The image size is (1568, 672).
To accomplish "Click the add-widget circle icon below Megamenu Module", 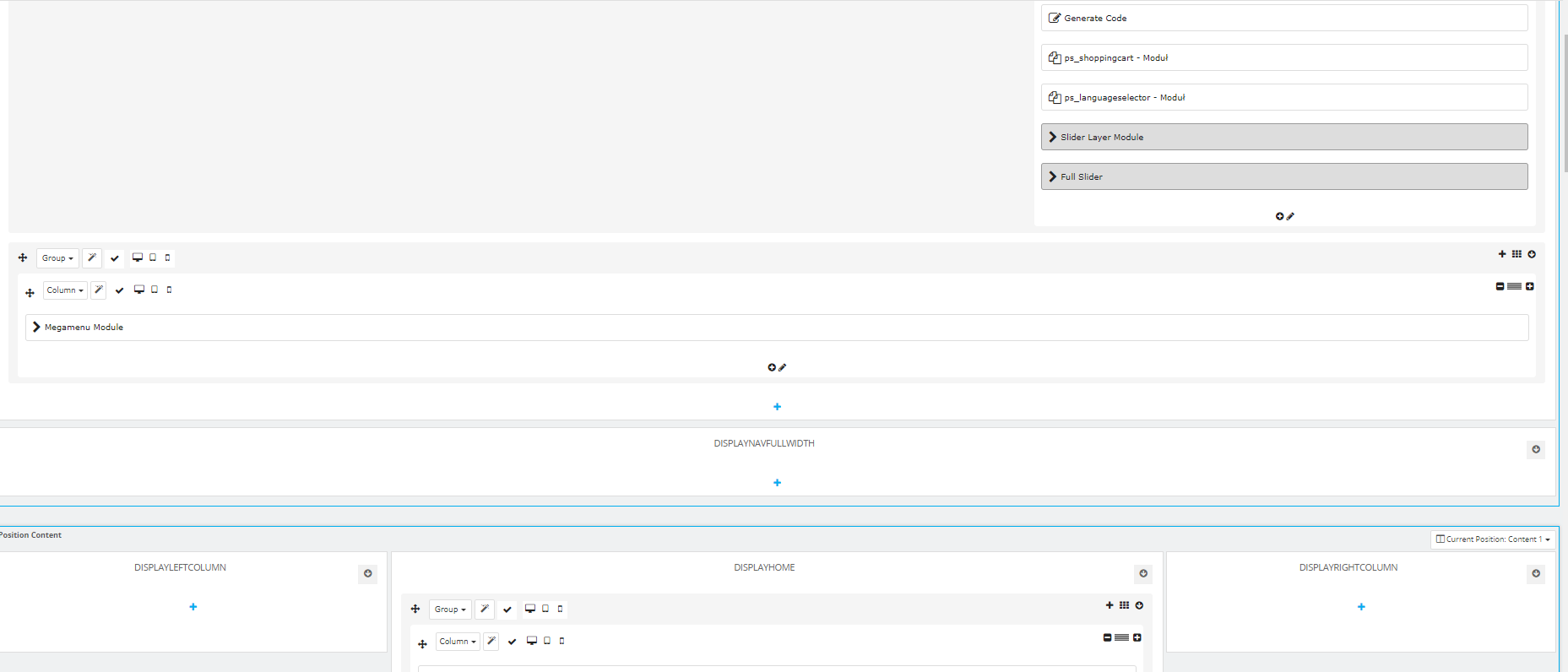I will point(772,367).
